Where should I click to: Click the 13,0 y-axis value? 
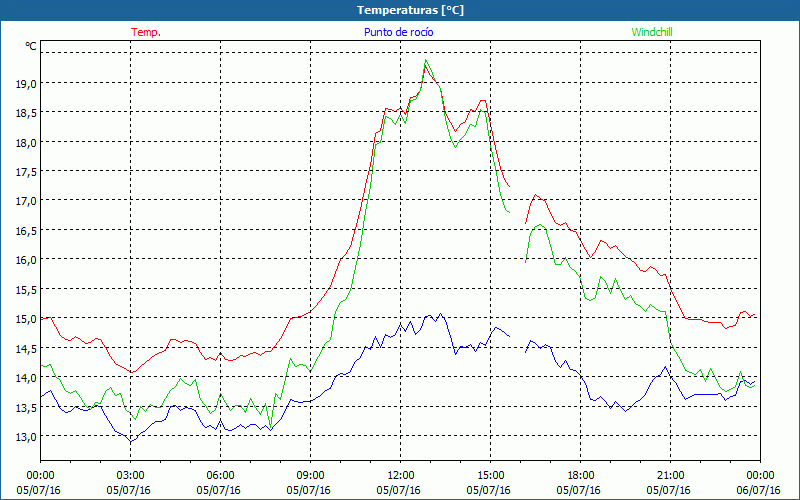point(26,437)
